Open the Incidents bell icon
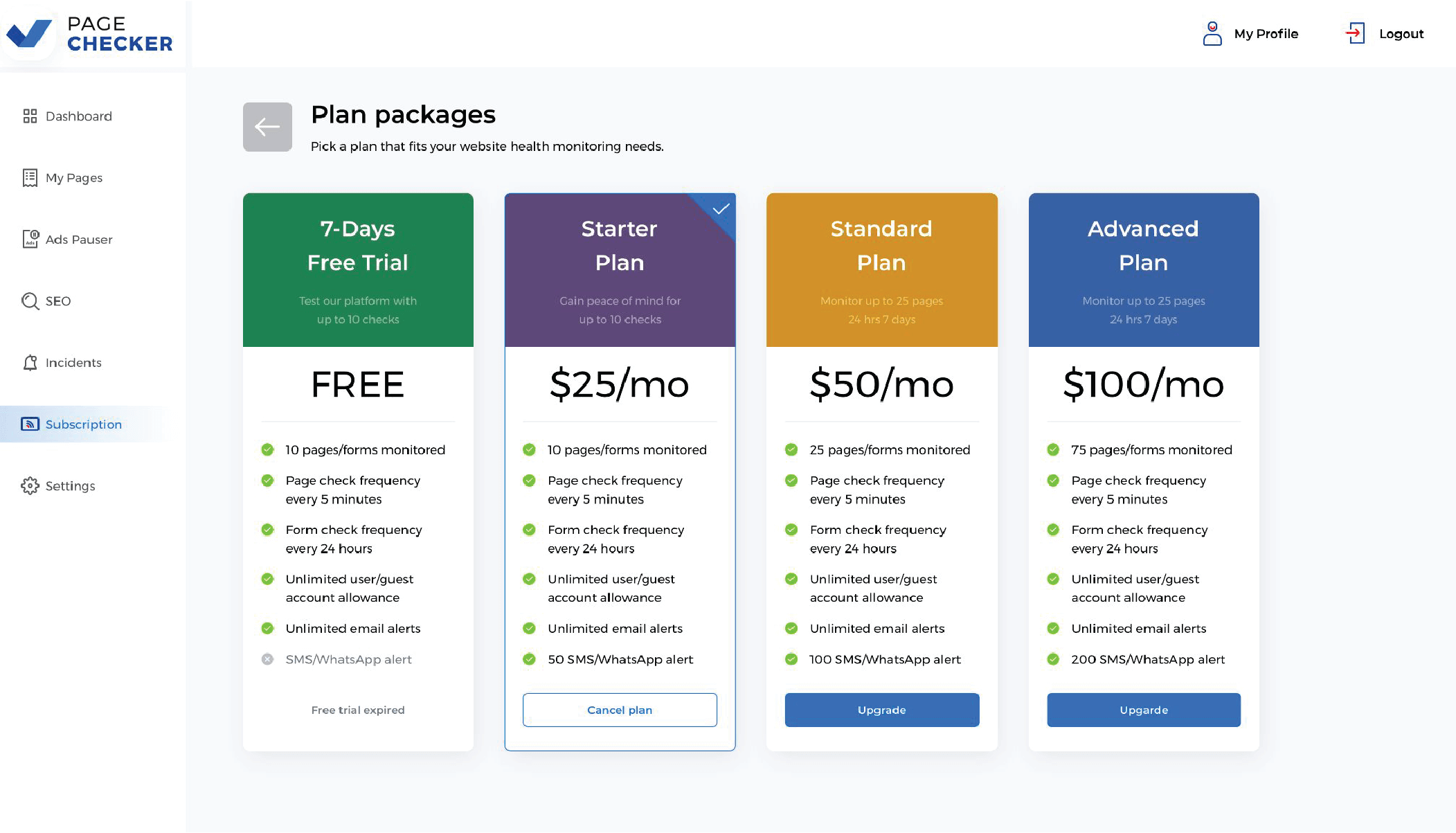 [30, 363]
